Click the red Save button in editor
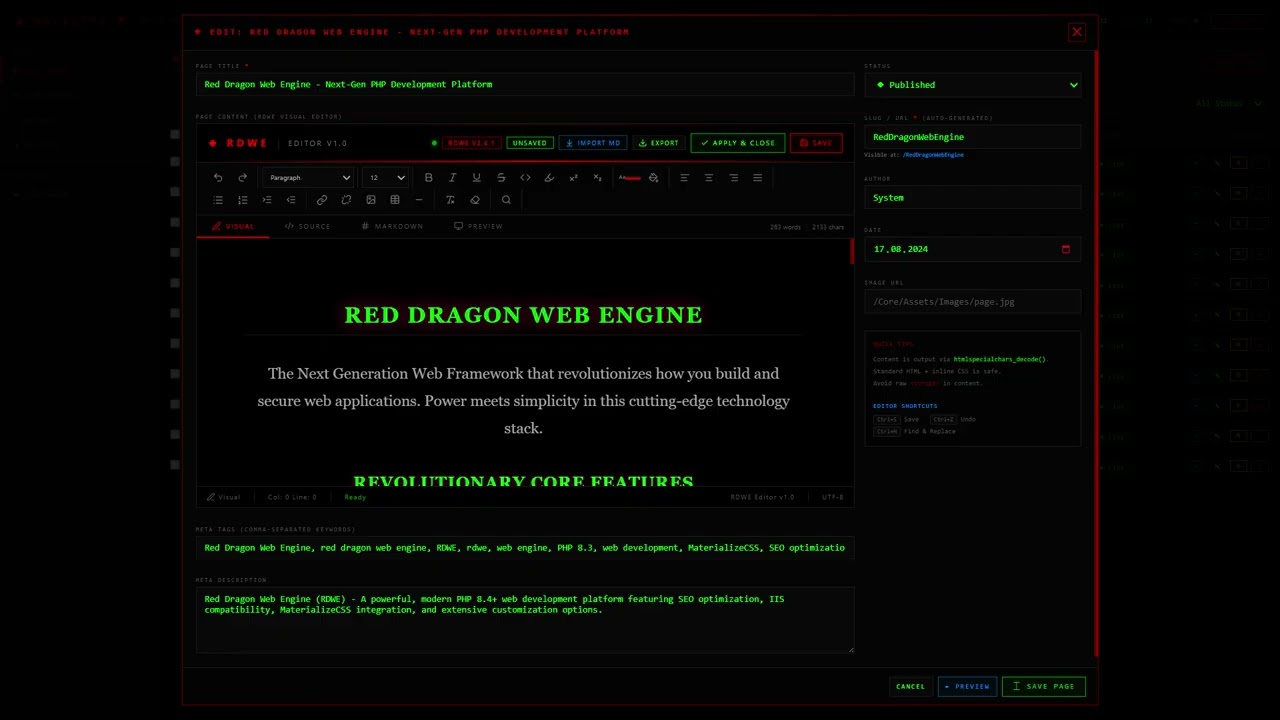The image size is (1280, 720). pyautogui.click(x=816, y=143)
